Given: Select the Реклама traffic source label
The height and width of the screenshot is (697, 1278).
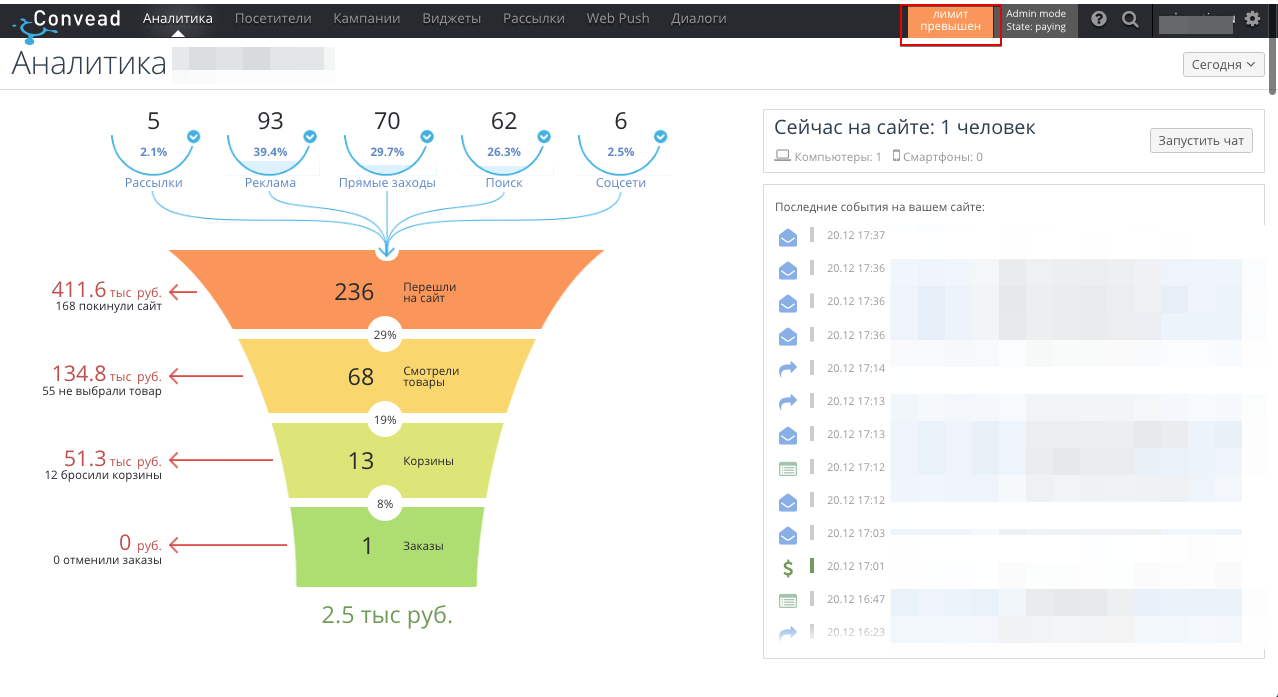Looking at the screenshot, I should (270, 183).
